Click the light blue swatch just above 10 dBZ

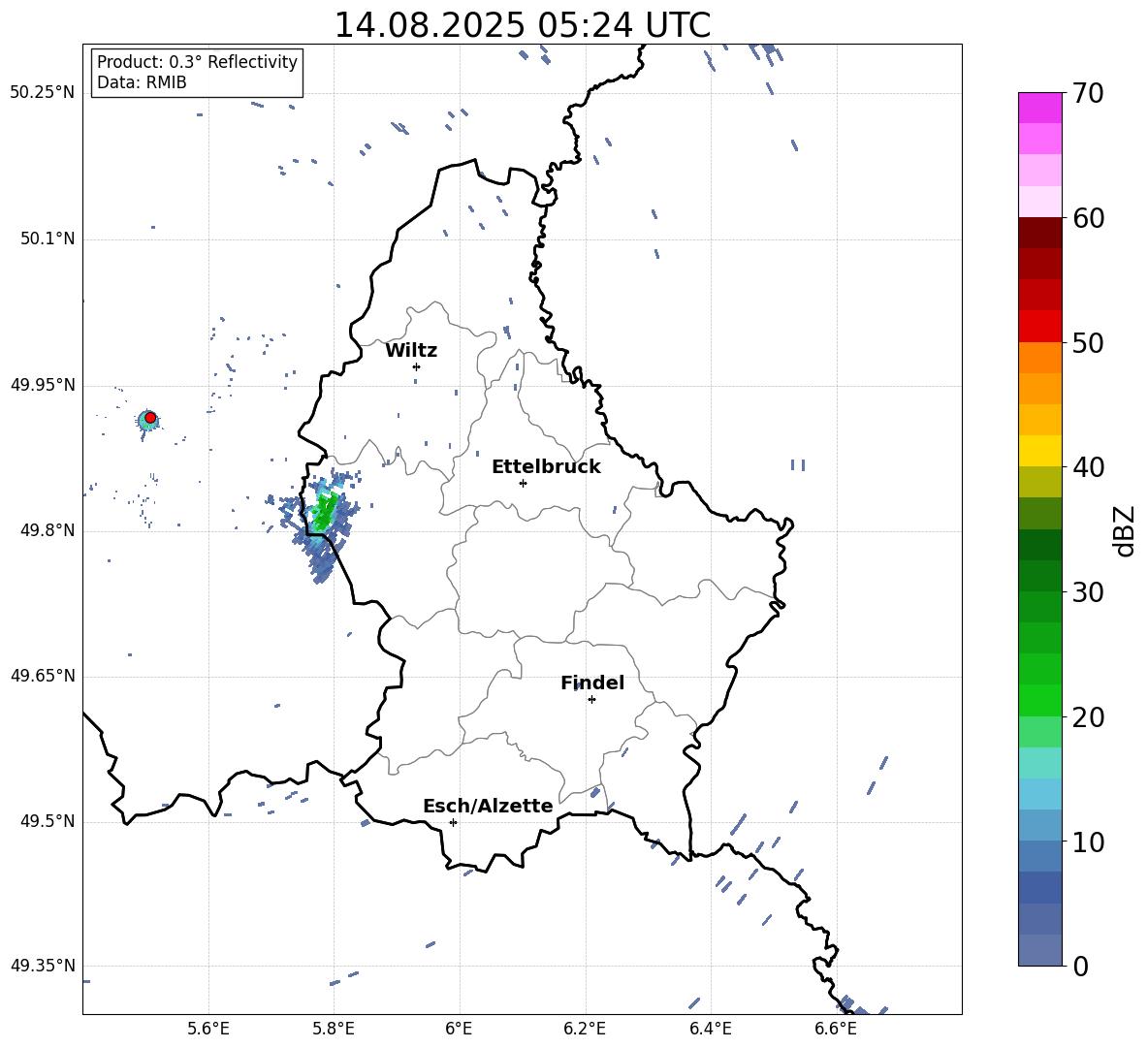(x=1040, y=825)
